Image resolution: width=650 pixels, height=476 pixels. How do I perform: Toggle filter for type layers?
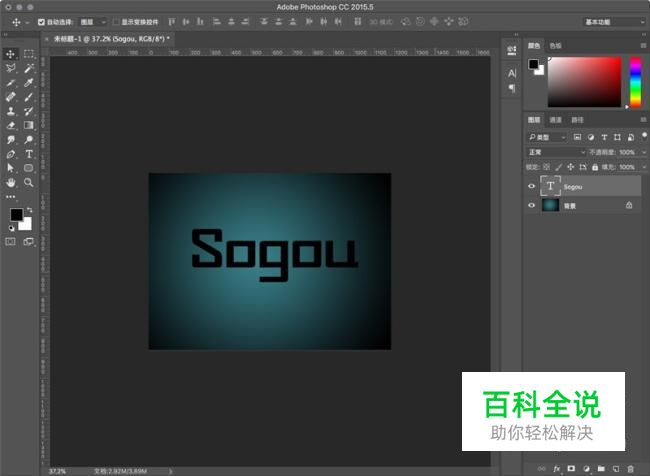[604, 137]
